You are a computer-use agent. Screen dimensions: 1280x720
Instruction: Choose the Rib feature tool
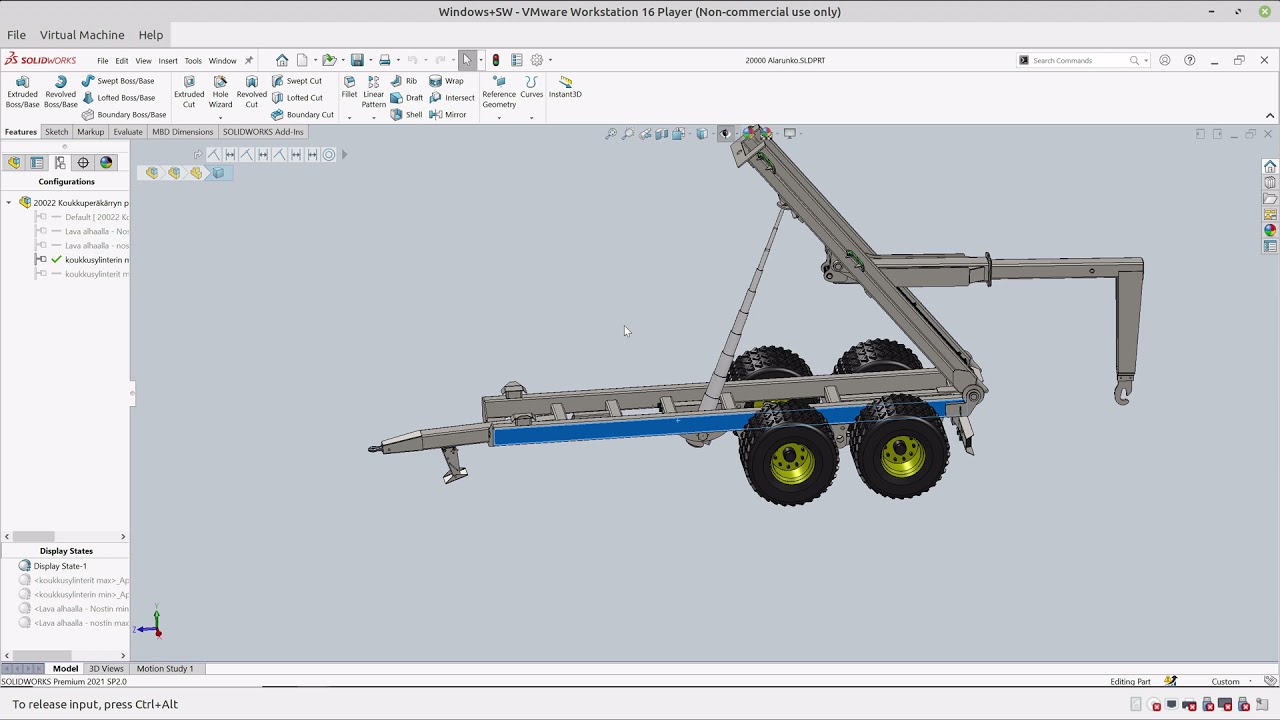[404, 81]
